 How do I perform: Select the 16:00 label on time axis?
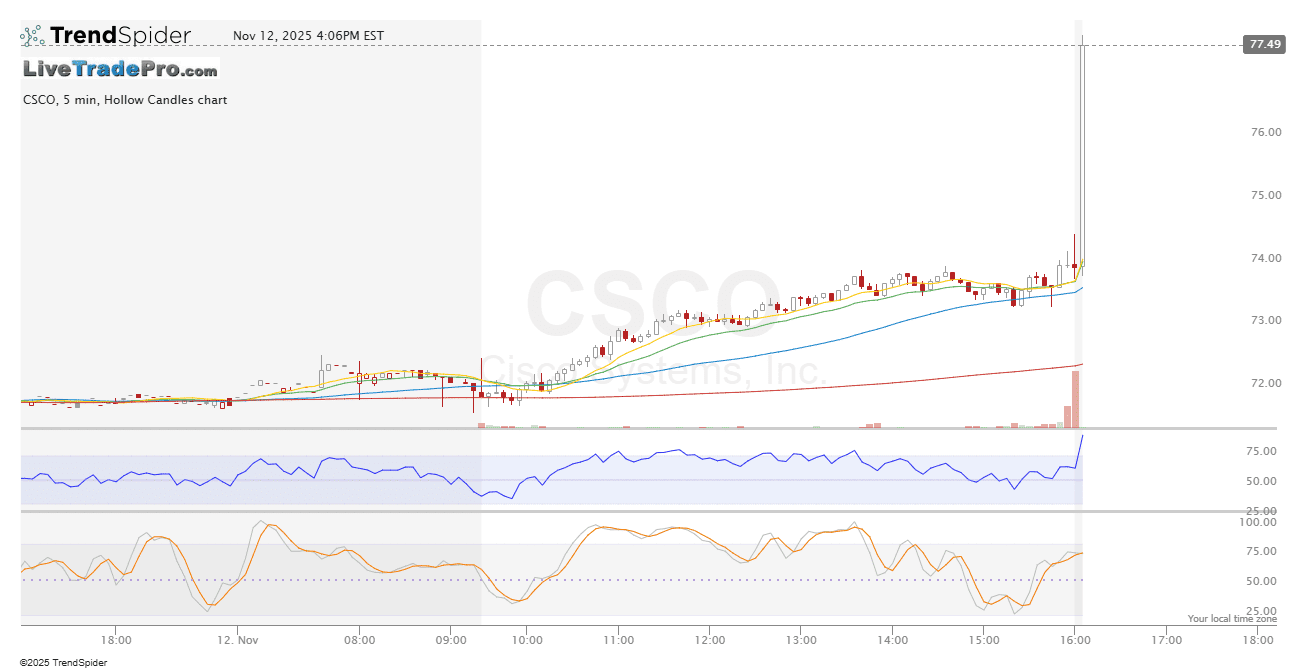point(1074,639)
